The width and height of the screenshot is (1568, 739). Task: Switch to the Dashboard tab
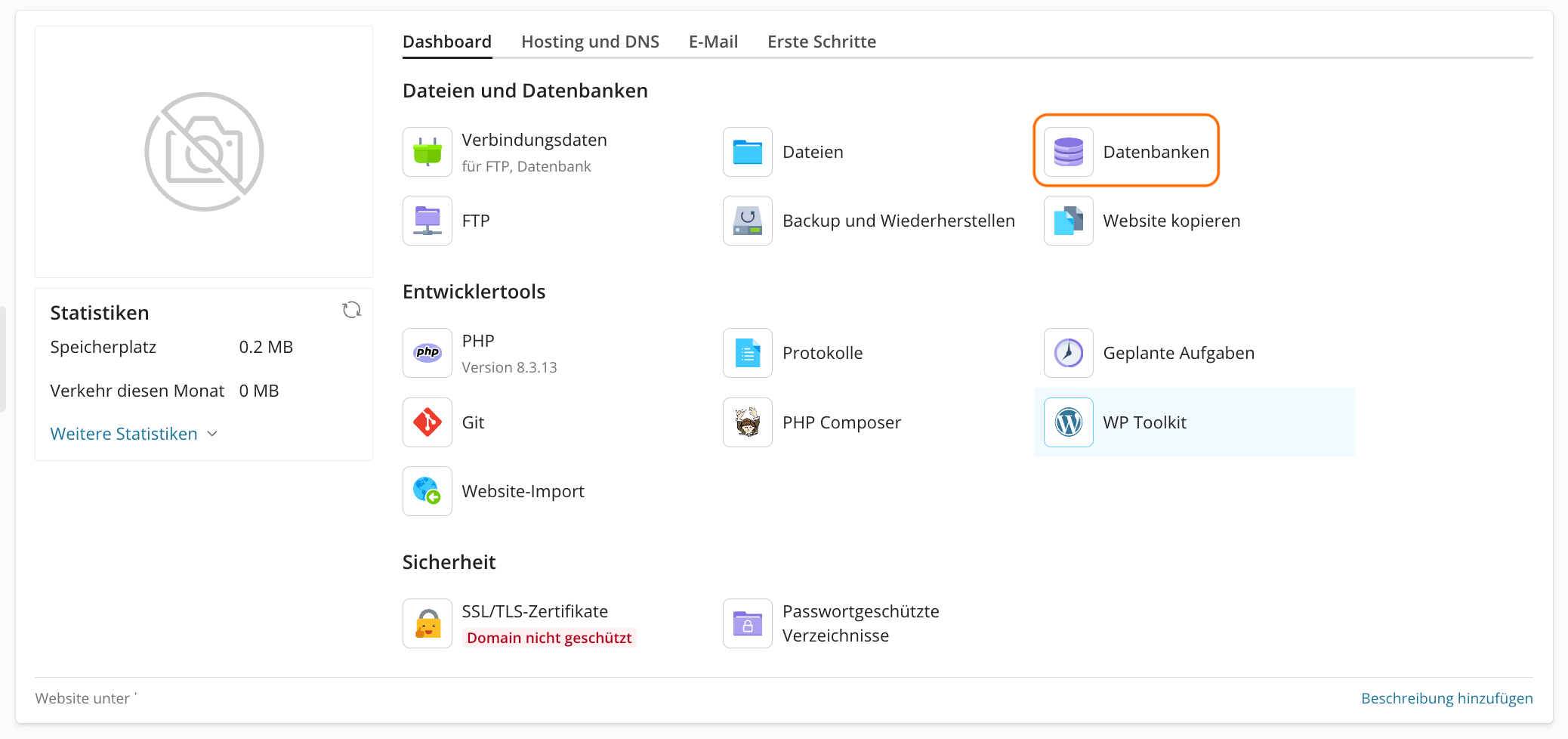click(x=447, y=42)
